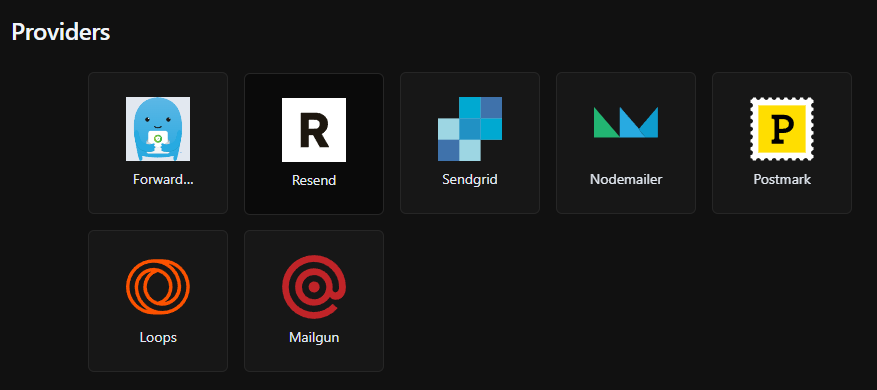Image resolution: width=877 pixels, height=390 pixels.
Task: Click the blue ForwardEmail mascot logo
Action: 158,129
